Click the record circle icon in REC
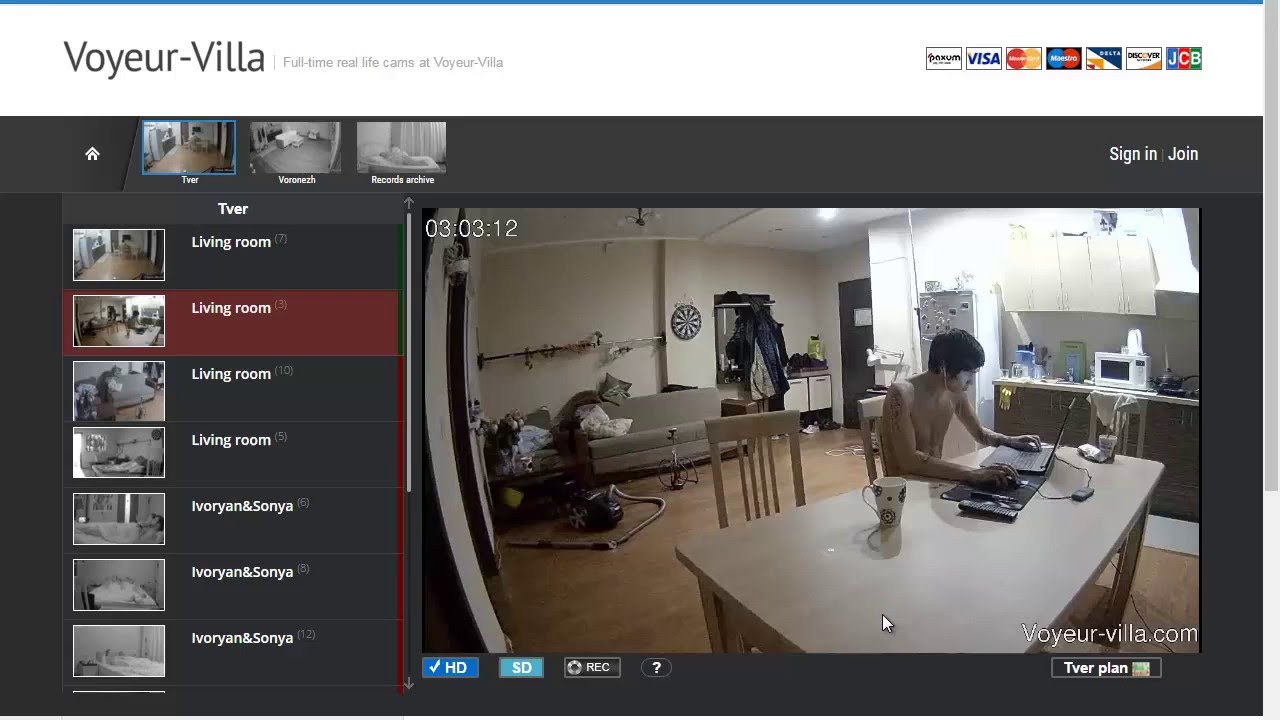 [575, 668]
